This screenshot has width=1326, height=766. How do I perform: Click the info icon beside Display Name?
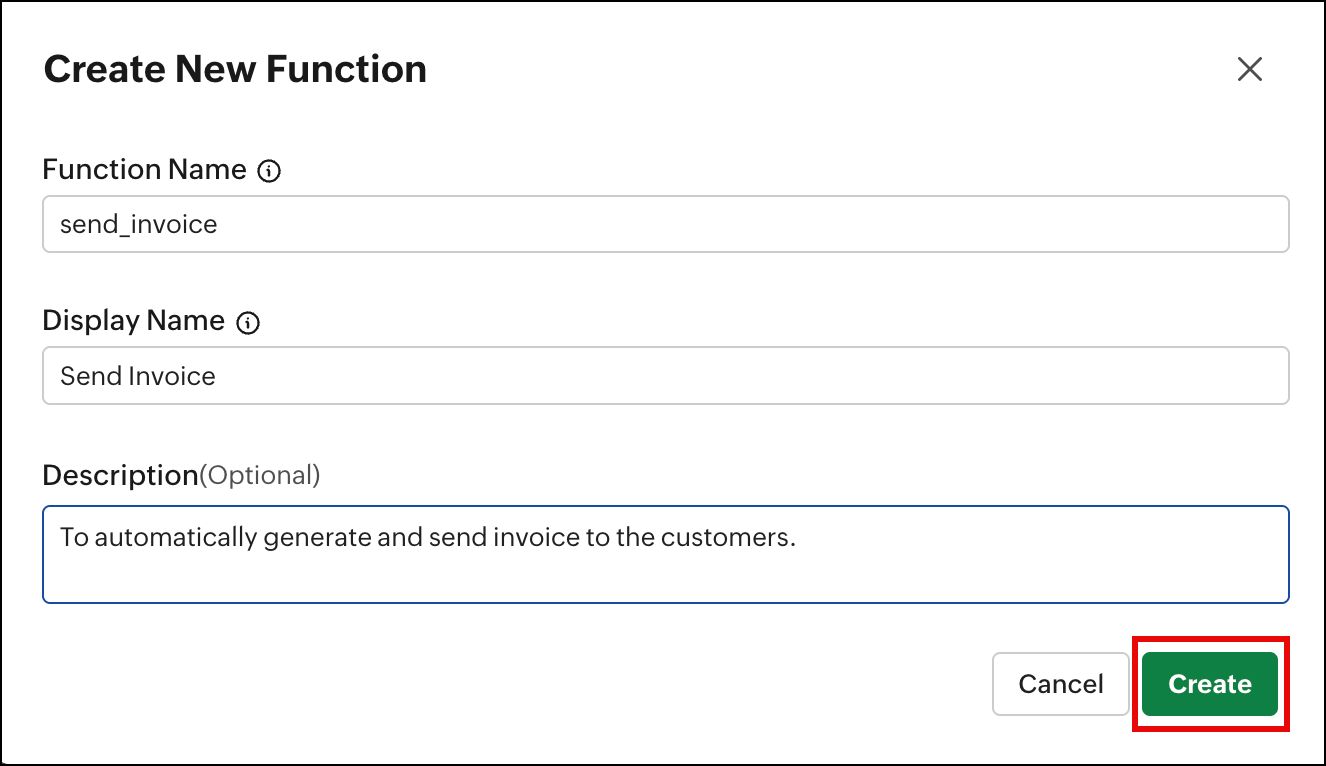(x=248, y=323)
